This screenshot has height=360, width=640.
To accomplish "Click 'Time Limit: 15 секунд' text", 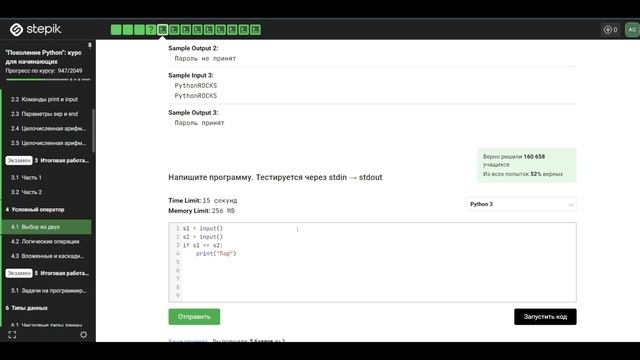I will point(202,200).
